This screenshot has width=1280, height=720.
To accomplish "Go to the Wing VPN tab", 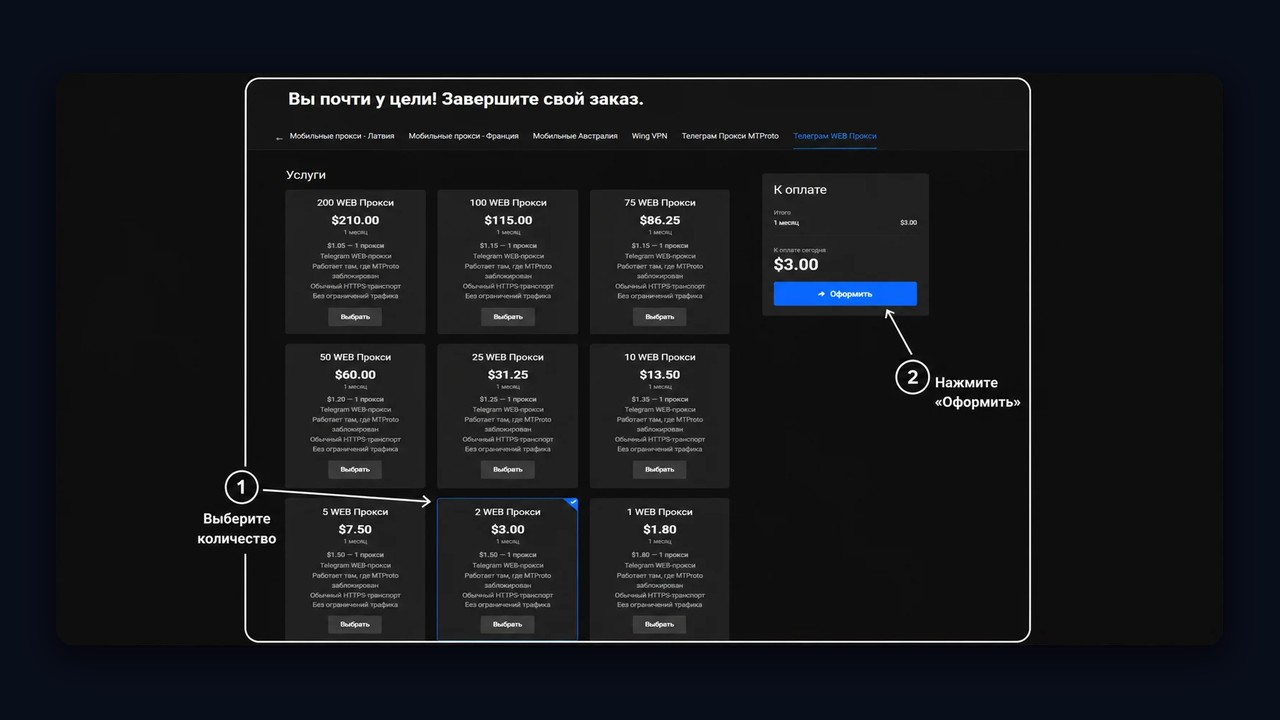I will pos(649,136).
